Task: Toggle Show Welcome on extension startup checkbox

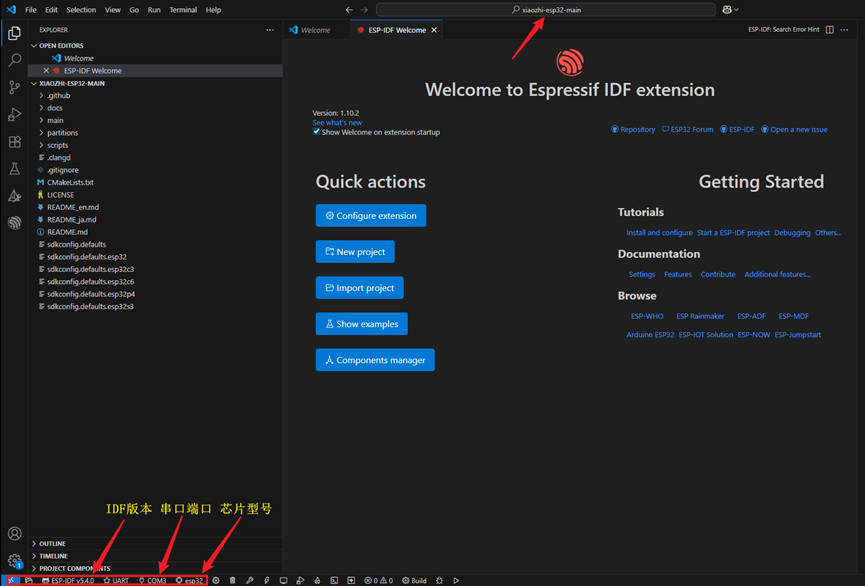Action: 317,132
